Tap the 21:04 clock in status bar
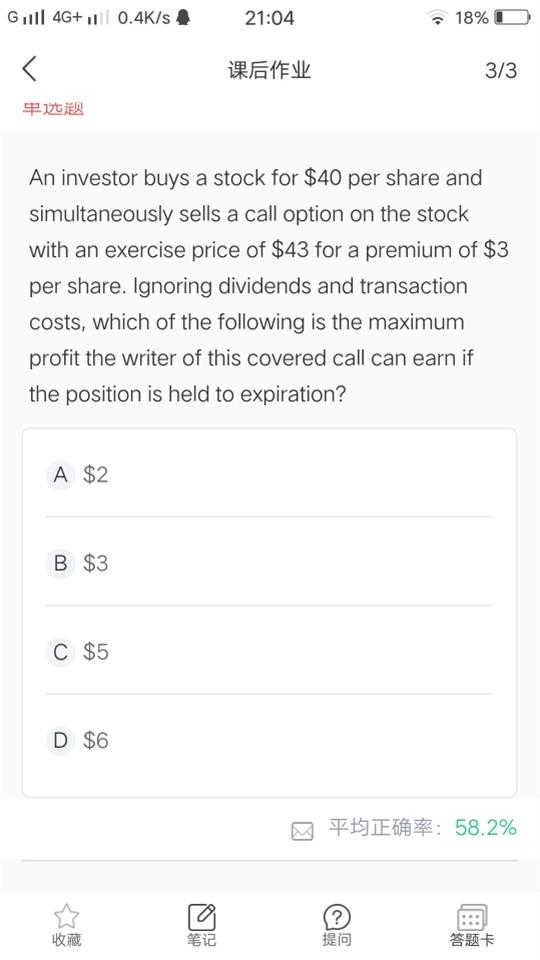This screenshot has width=540, height=960. tap(269, 18)
